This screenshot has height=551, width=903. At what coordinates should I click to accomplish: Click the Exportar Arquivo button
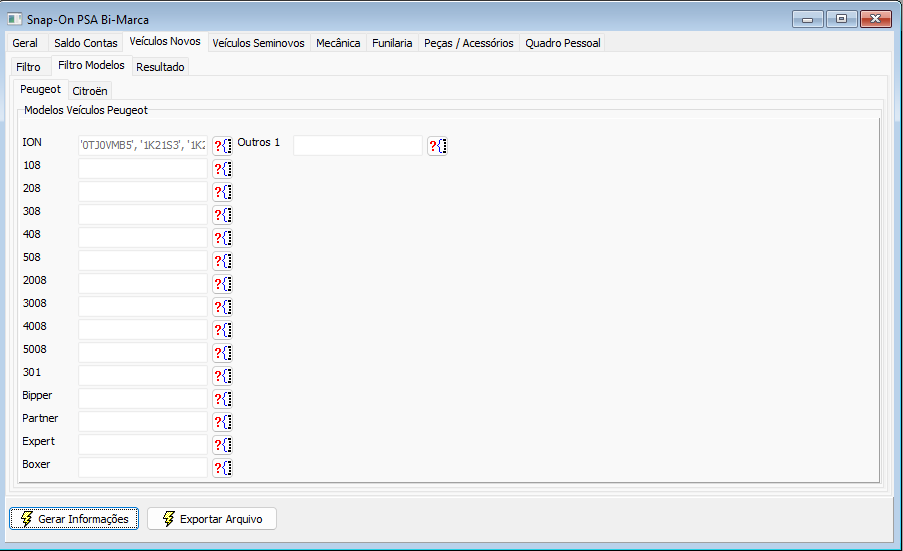[212, 519]
